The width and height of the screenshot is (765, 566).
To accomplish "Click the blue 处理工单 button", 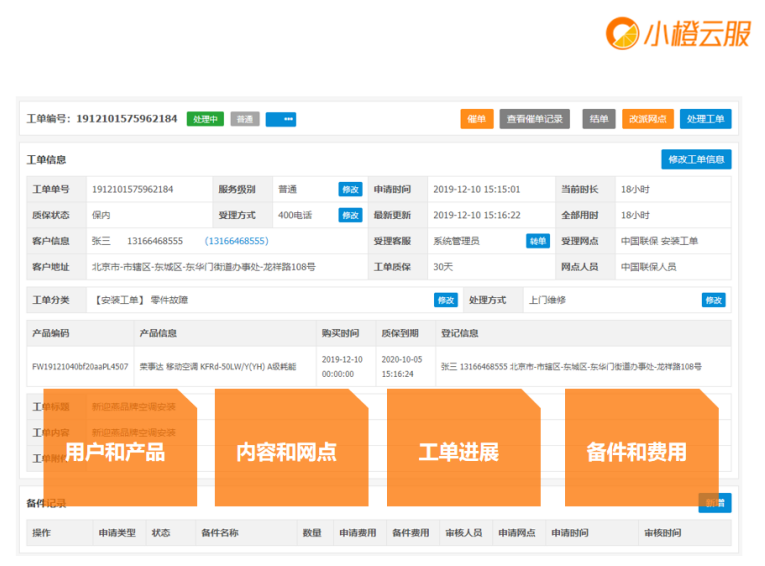I will (x=705, y=119).
